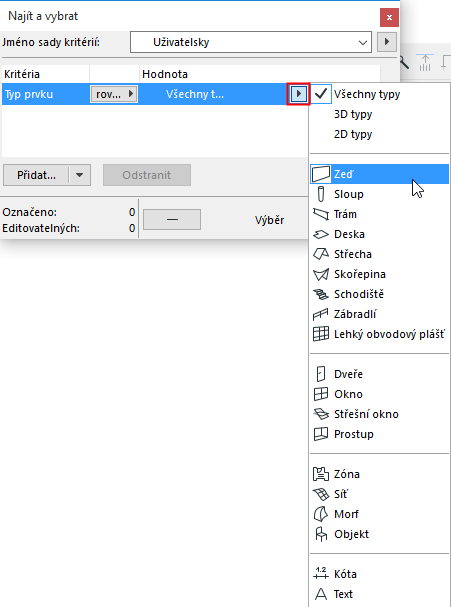Choose the Schodiště stair icon

click(321, 294)
